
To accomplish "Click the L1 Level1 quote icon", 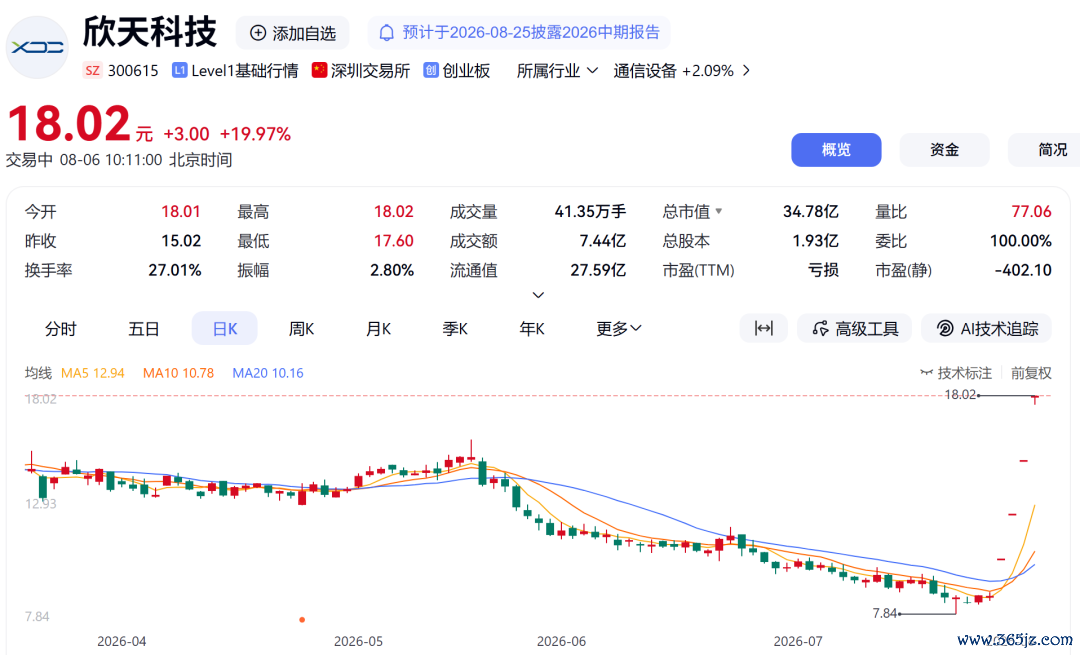I will [x=179, y=70].
